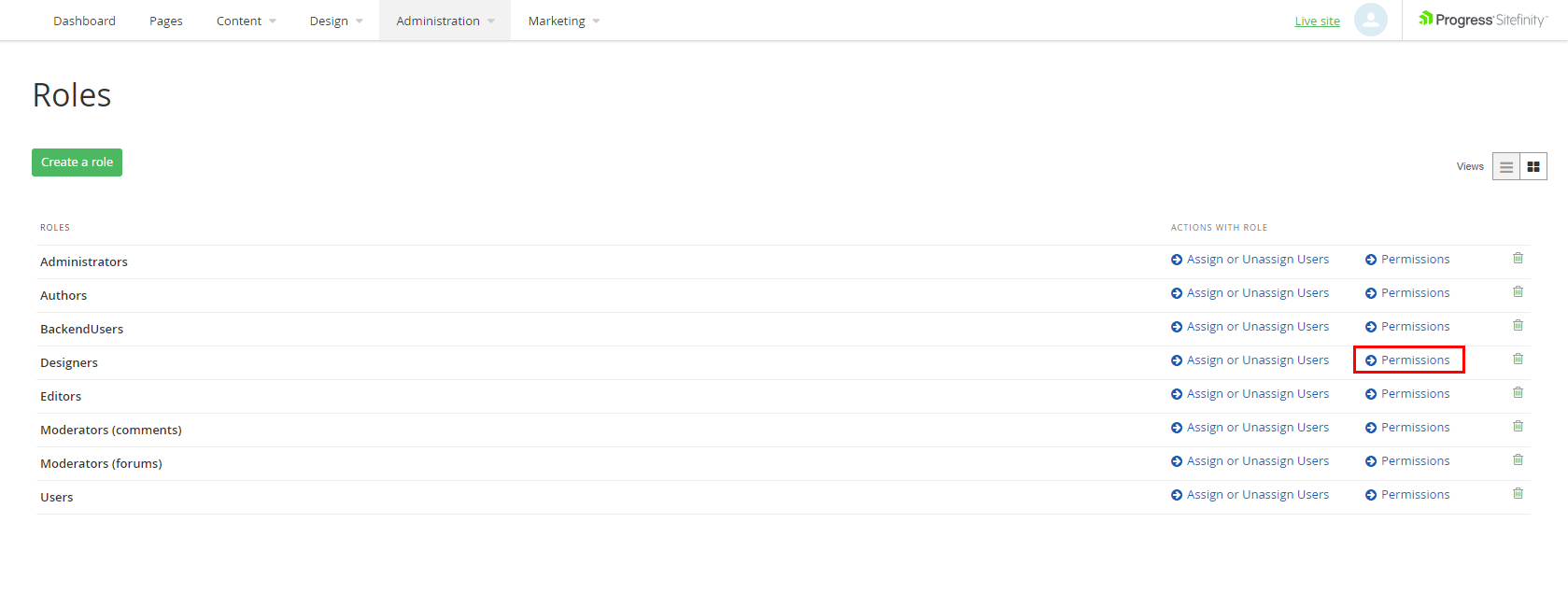
Task: Select the Authors role name
Action: pos(64,296)
